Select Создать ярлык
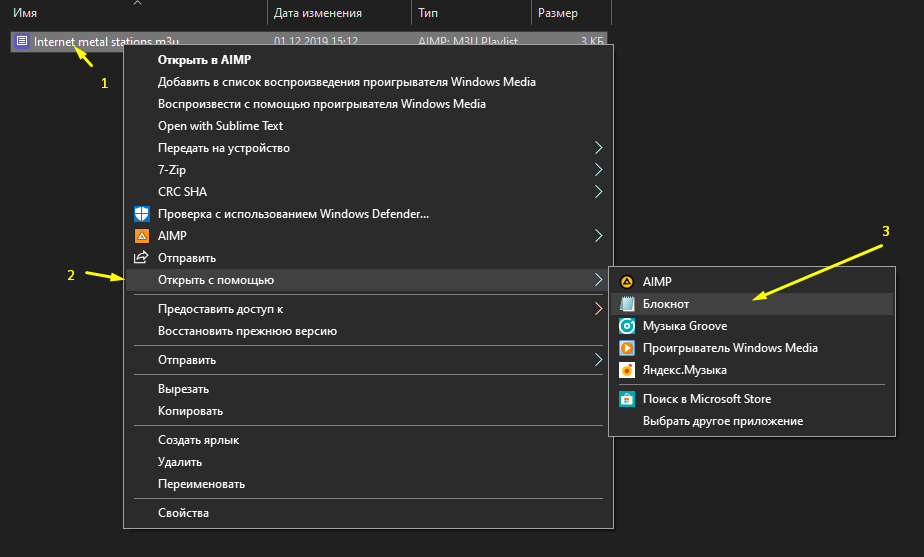 pos(368,440)
